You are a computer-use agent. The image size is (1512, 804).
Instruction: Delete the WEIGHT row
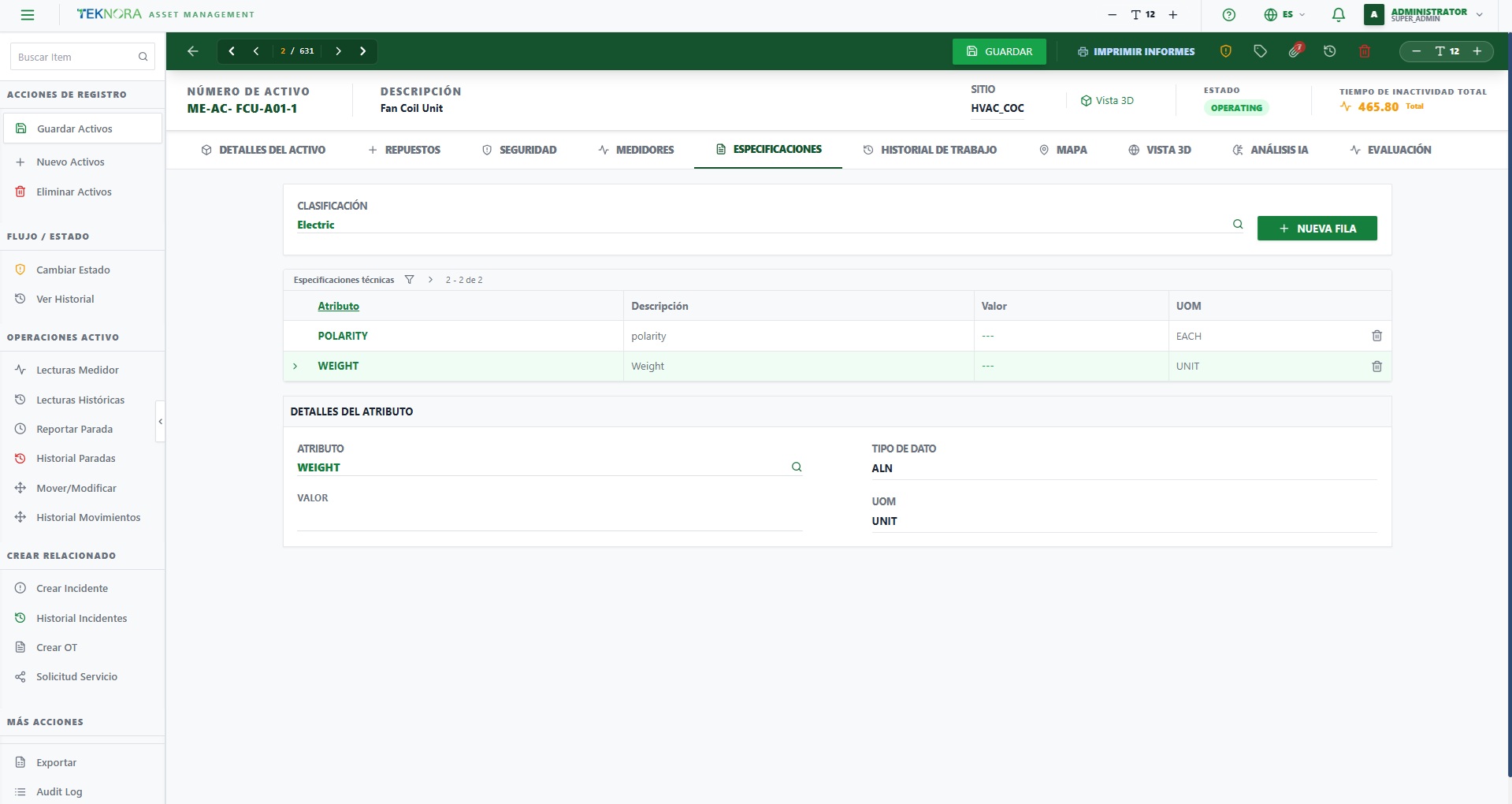1376,366
